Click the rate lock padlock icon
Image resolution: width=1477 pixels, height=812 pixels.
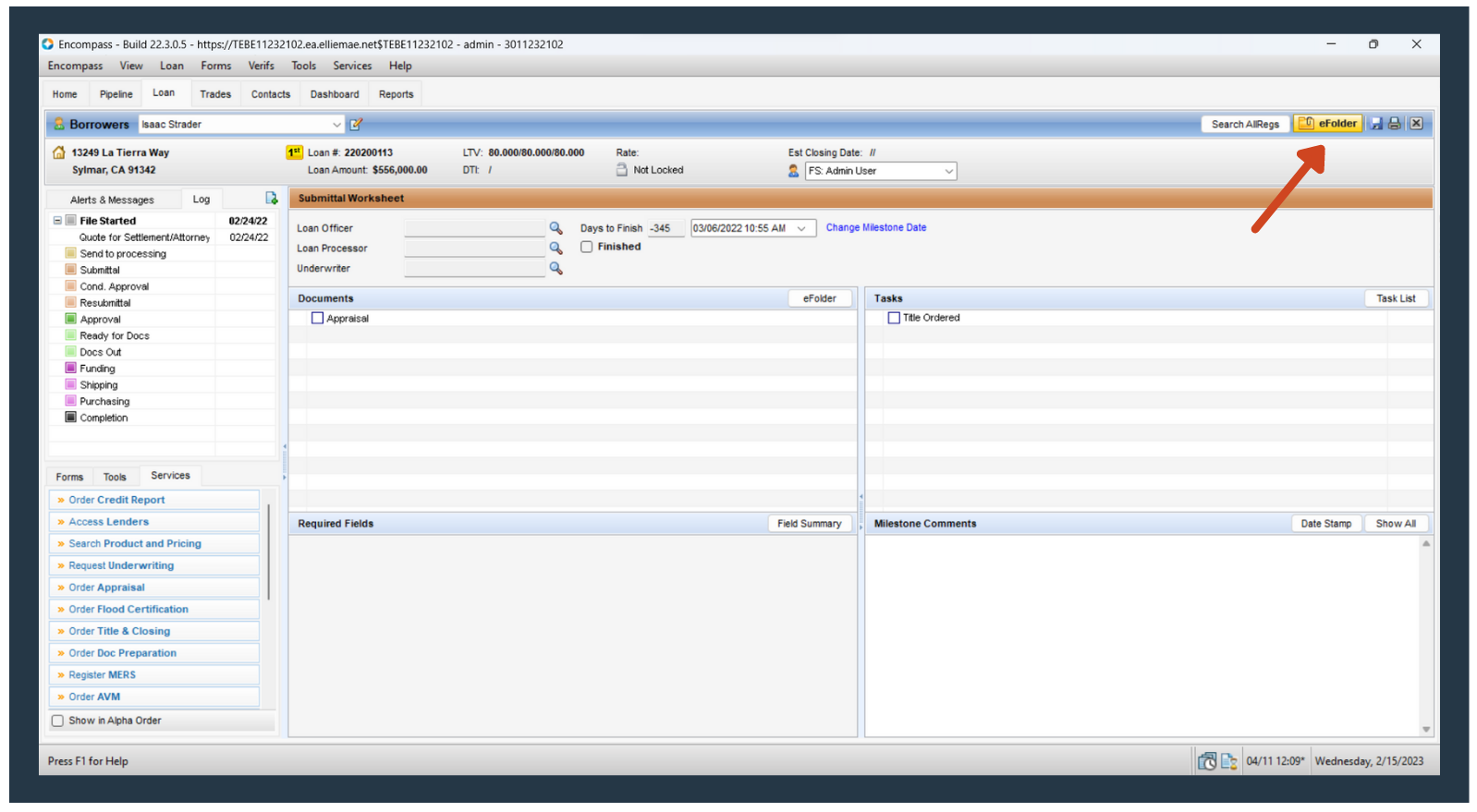[622, 170]
